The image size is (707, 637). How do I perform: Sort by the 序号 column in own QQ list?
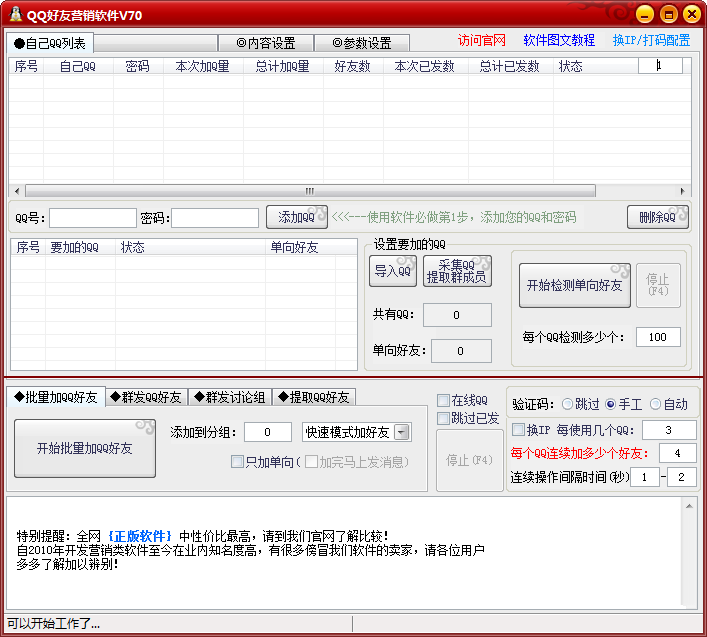point(26,66)
